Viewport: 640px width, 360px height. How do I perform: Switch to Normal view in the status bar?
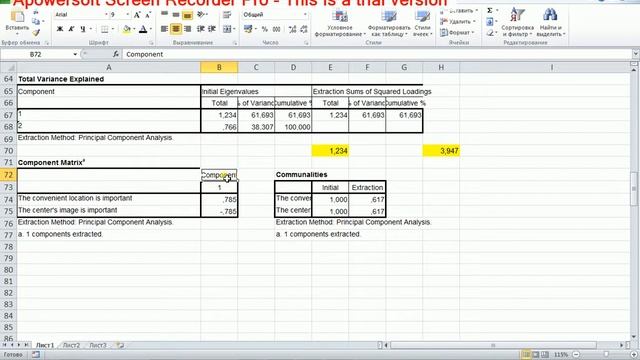point(526,355)
